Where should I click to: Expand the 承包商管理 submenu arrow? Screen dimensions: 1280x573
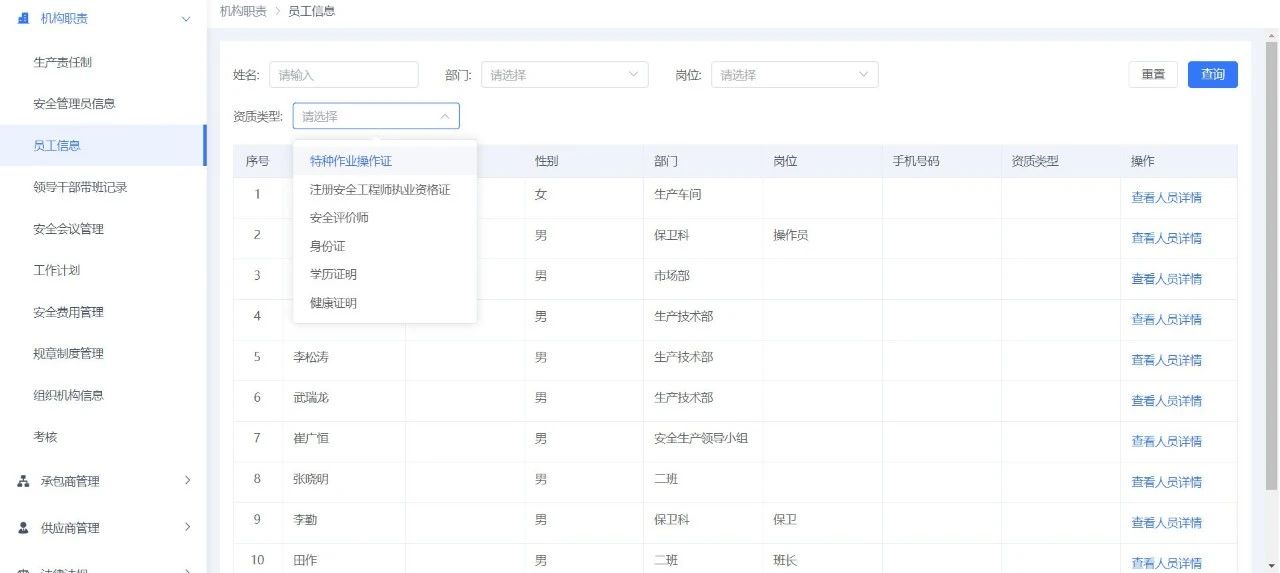click(187, 481)
